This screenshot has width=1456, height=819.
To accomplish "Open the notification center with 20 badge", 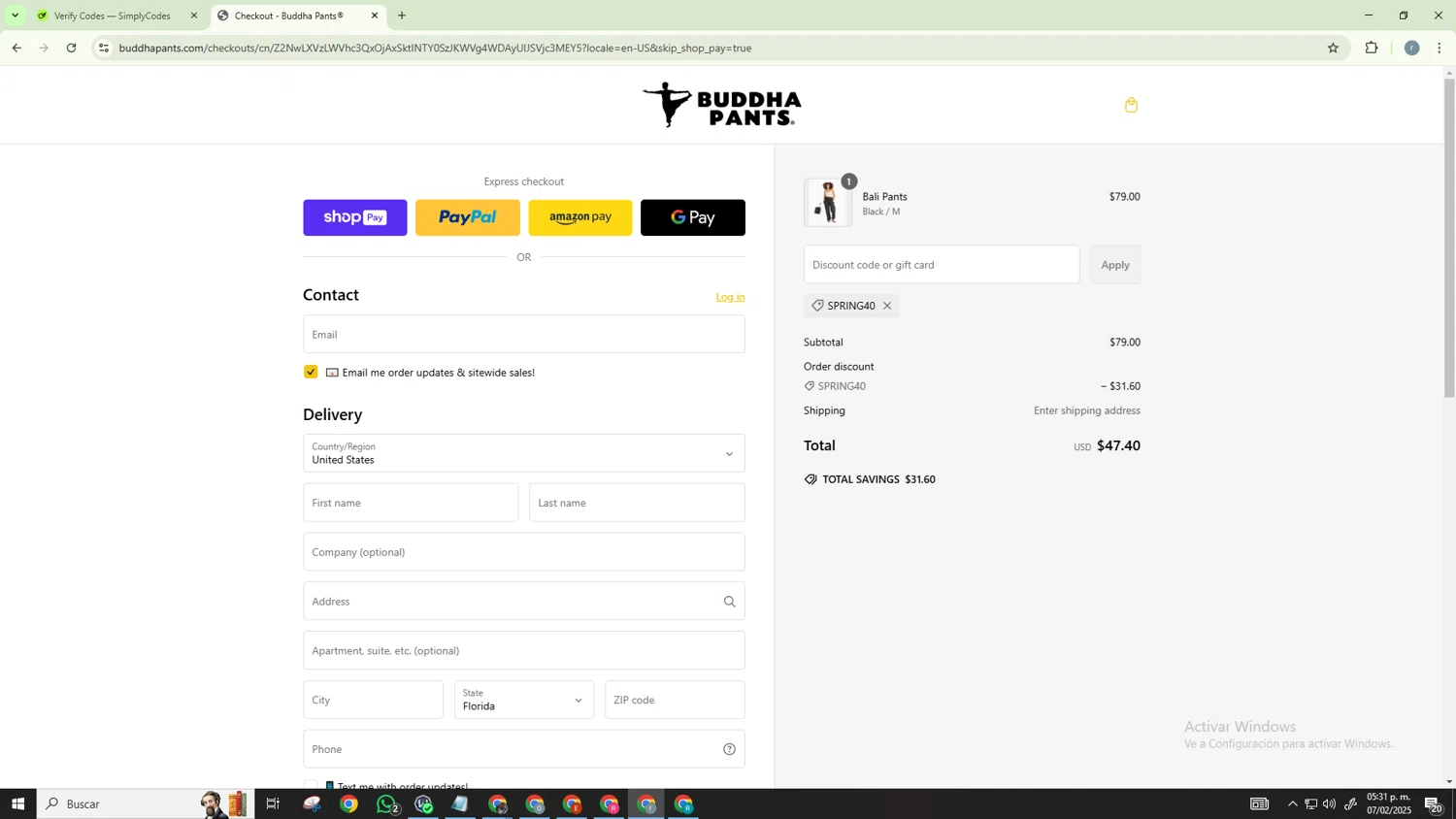I will pyautogui.click(x=1434, y=804).
